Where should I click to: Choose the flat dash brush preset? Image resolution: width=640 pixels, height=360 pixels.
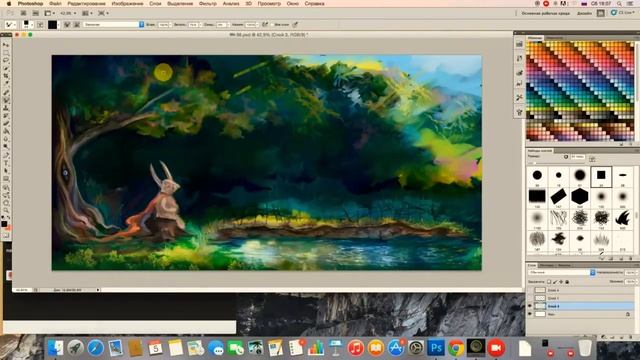[622, 176]
